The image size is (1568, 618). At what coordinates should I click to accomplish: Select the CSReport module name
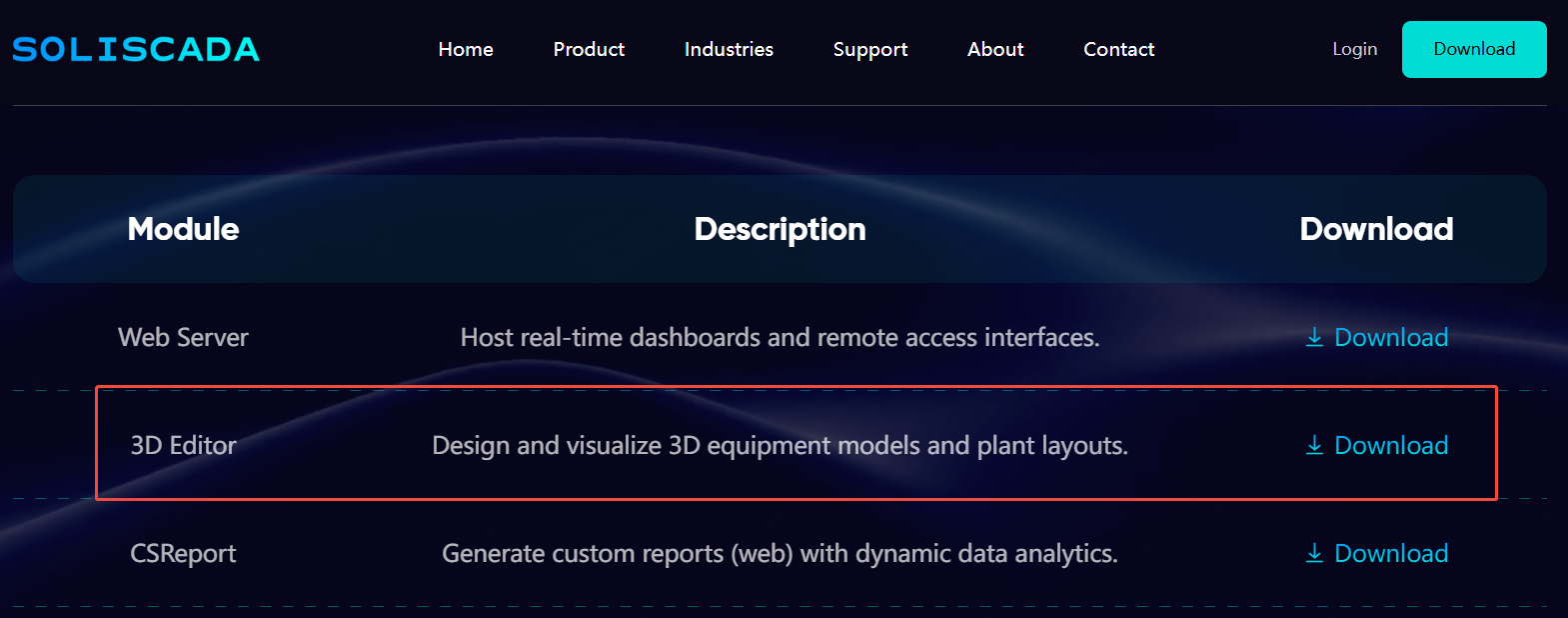[x=183, y=553]
